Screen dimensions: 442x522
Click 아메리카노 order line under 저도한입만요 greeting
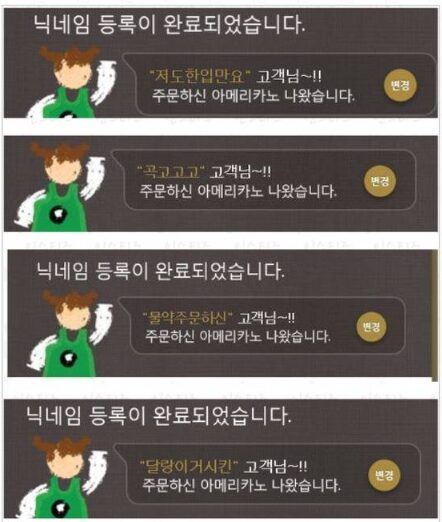(253, 96)
